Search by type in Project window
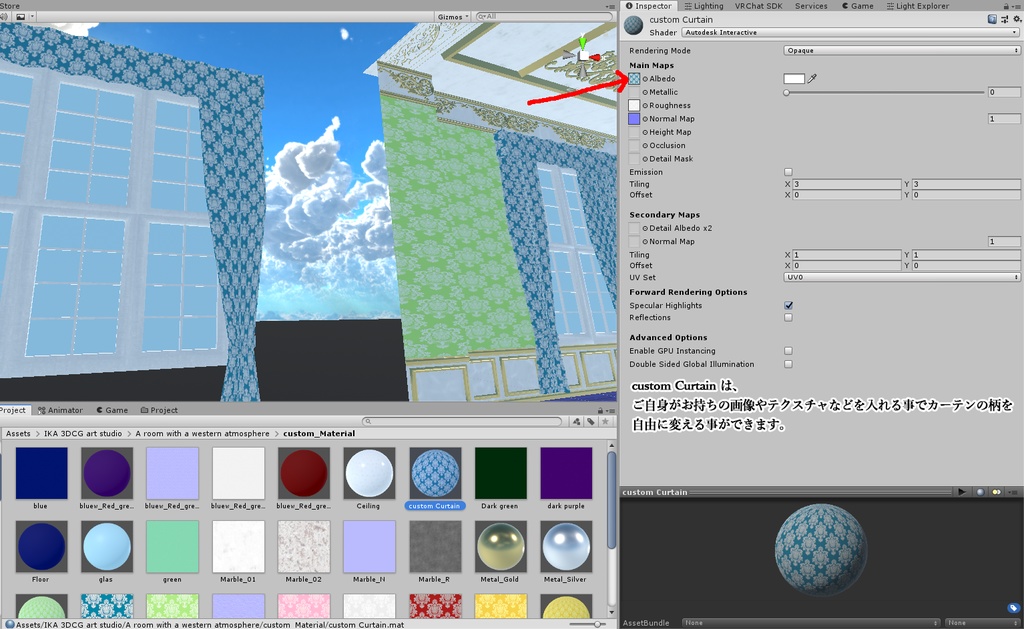 pos(576,422)
